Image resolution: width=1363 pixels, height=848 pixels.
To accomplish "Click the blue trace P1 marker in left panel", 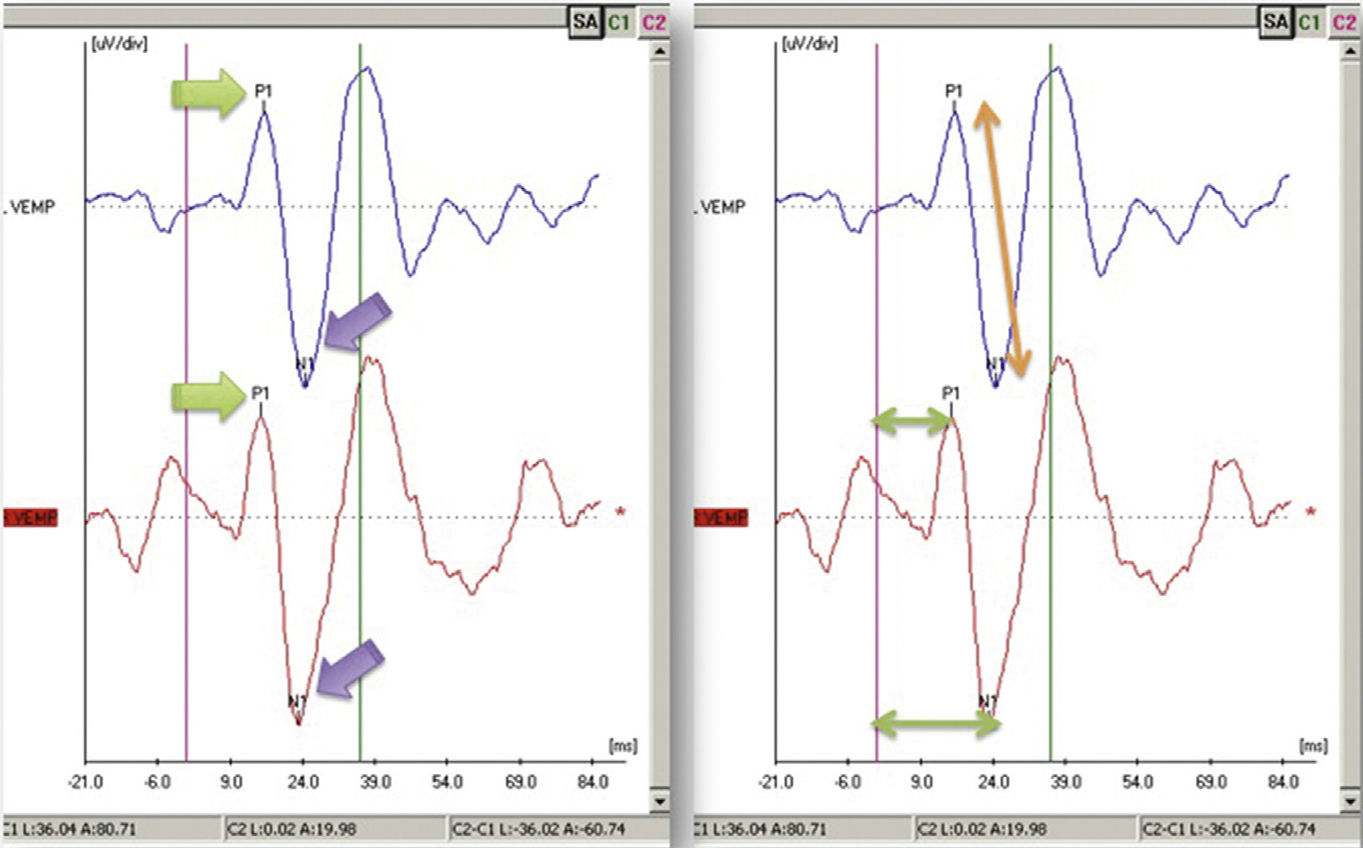I will coord(263,92).
